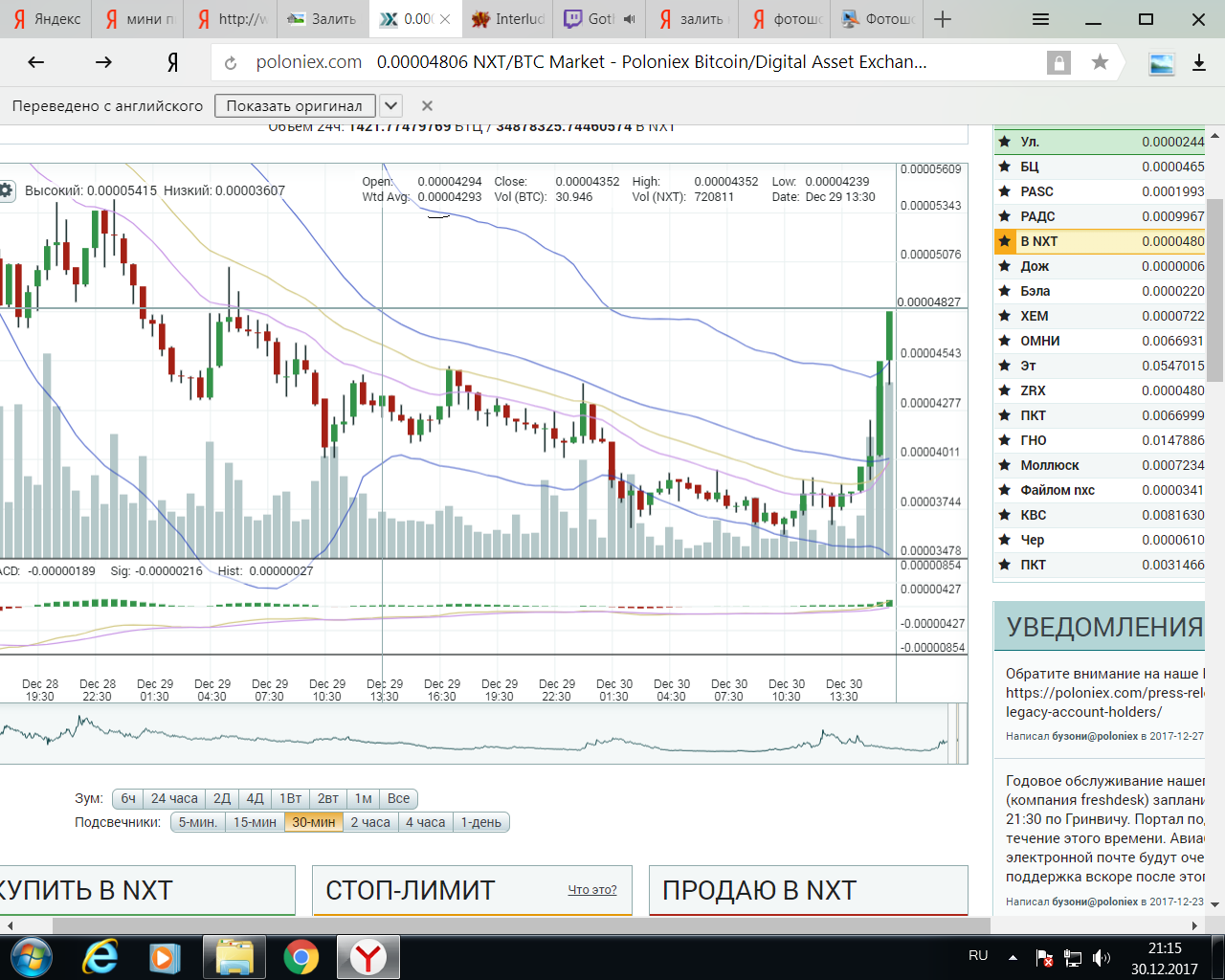Open a new browser tab with the plus
This screenshot has width=1225, height=980.
[943, 19]
